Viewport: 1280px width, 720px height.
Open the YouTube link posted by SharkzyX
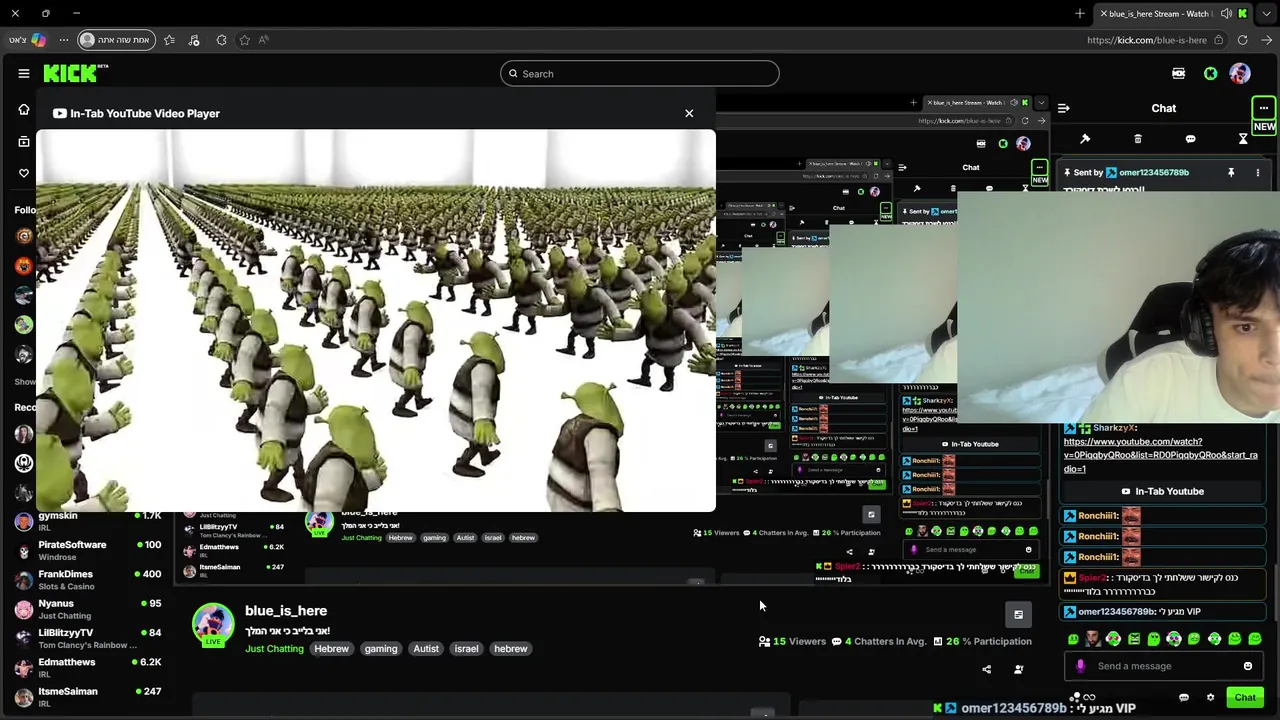[x=1160, y=455]
